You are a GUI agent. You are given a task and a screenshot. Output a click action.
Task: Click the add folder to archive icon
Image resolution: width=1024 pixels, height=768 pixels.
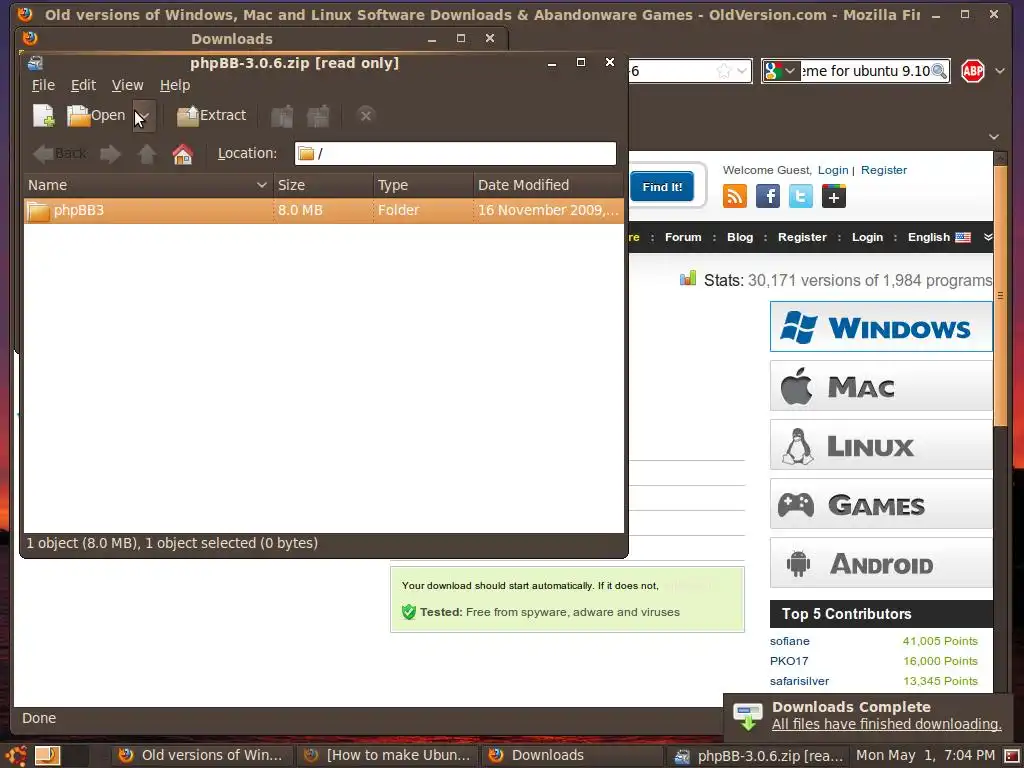pos(318,116)
